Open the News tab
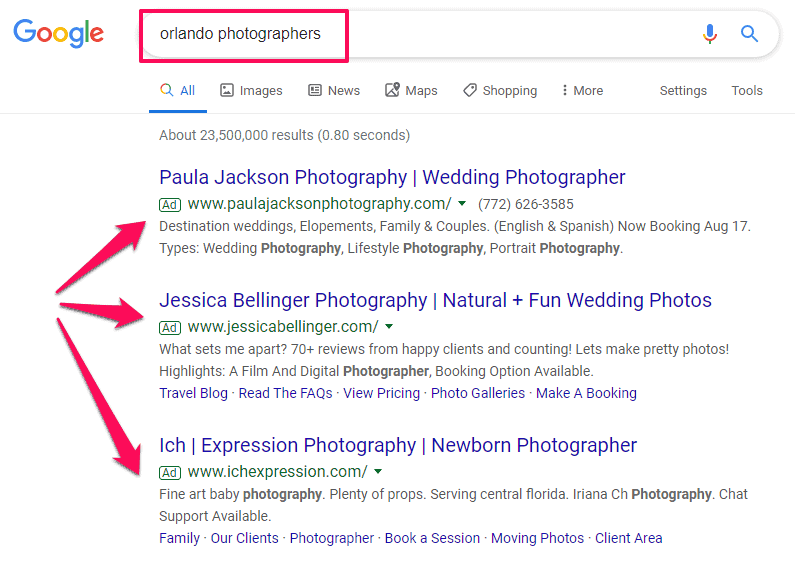The height and width of the screenshot is (562, 795). pos(334,90)
